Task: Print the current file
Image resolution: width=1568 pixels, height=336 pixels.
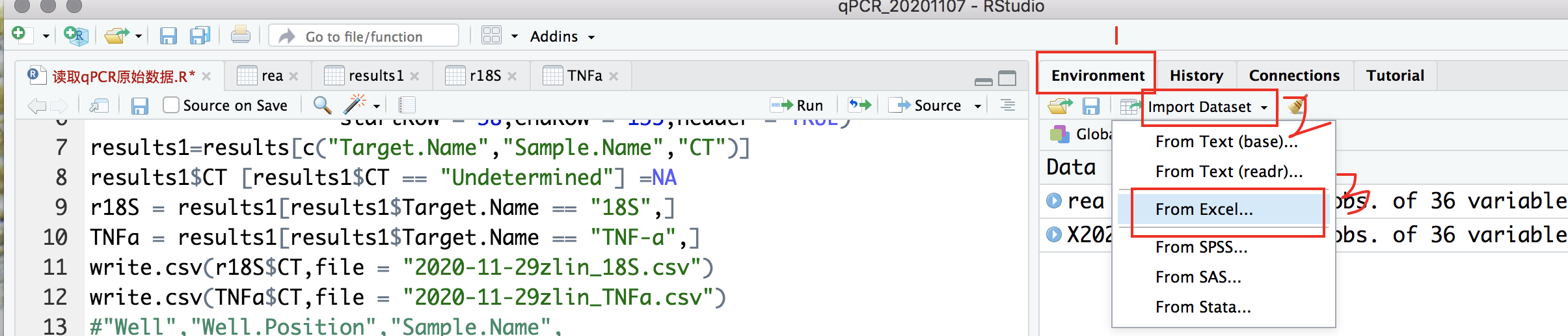Action: [240, 35]
